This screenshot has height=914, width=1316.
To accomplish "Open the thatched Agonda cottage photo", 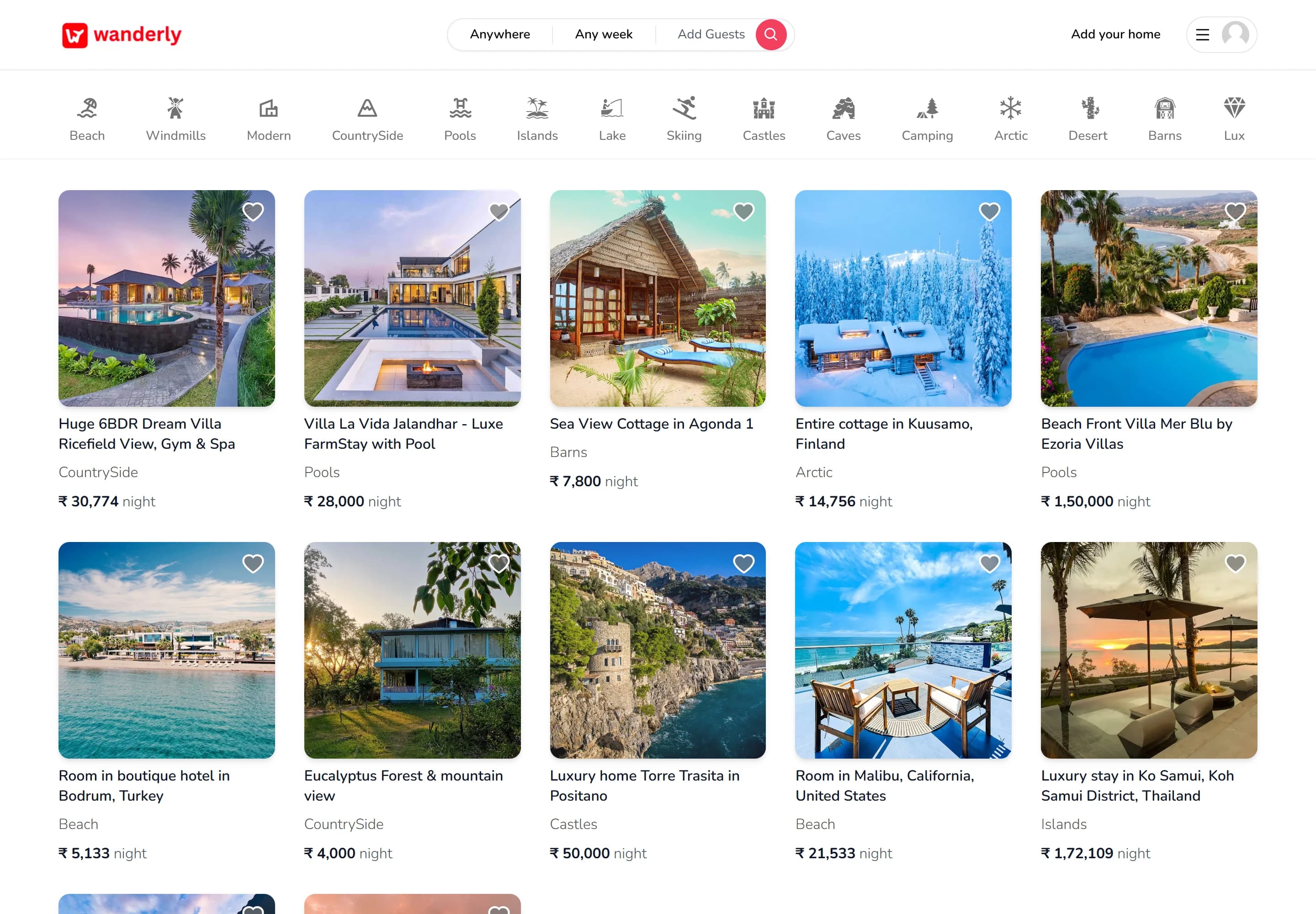I will (658, 298).
